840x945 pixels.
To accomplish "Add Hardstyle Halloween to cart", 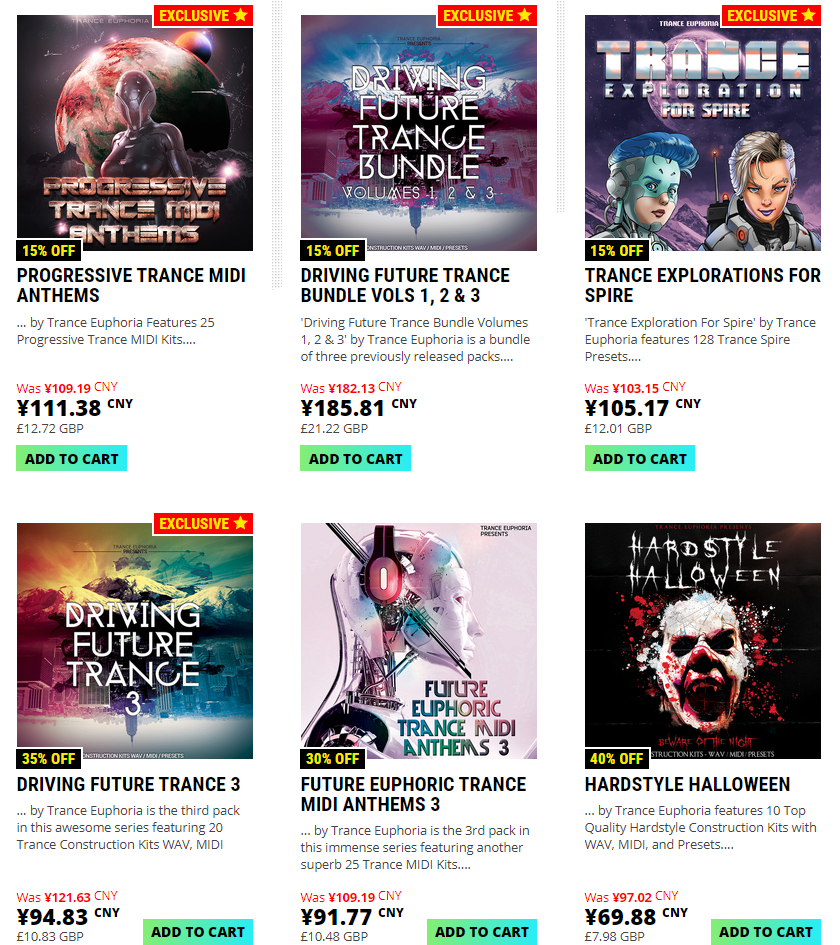I will click(765, 932).
